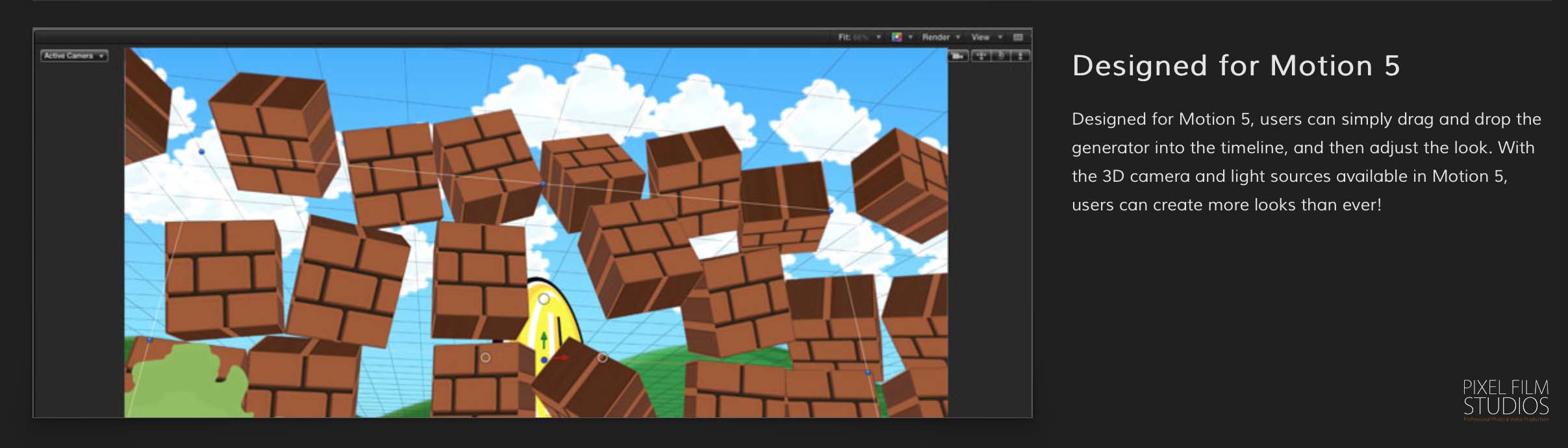The width and height of the screenshot is (1568, 448).
Task: Click the green Y-axis arrow handle
Action: [544, 340]
